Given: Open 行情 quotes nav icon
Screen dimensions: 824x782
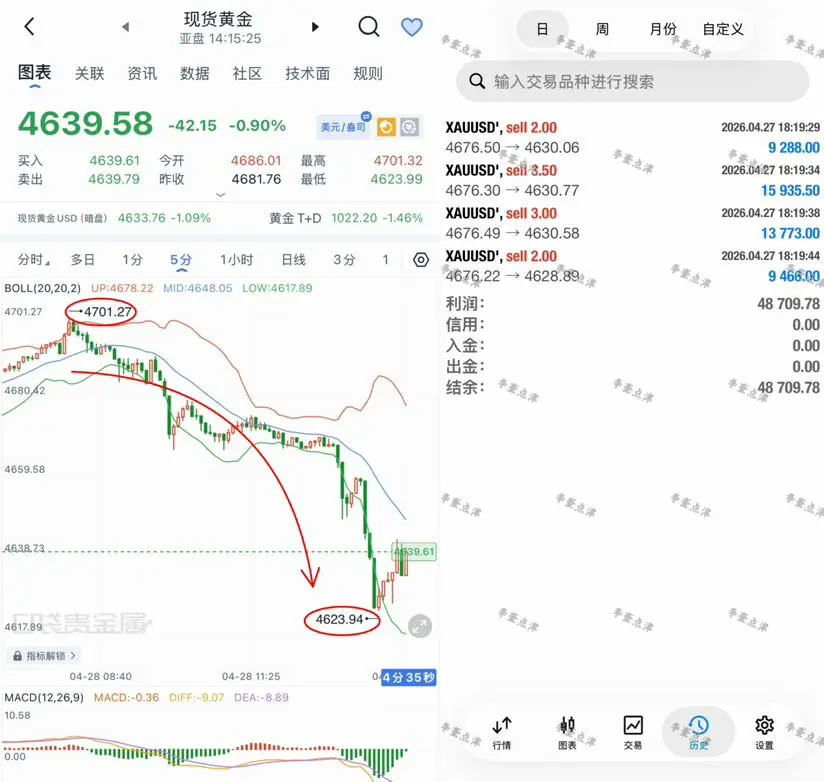Looking at the screenshot, I should pyautogui.click(x=502, y=733).
